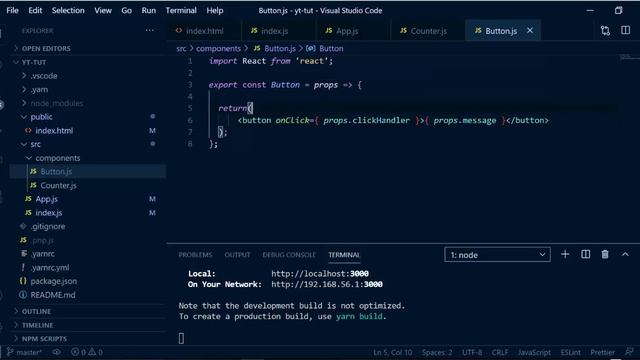The width and height of the screenshot is (640, 360).
Task: Open the View menu
Action: click(x=103, y=10)
